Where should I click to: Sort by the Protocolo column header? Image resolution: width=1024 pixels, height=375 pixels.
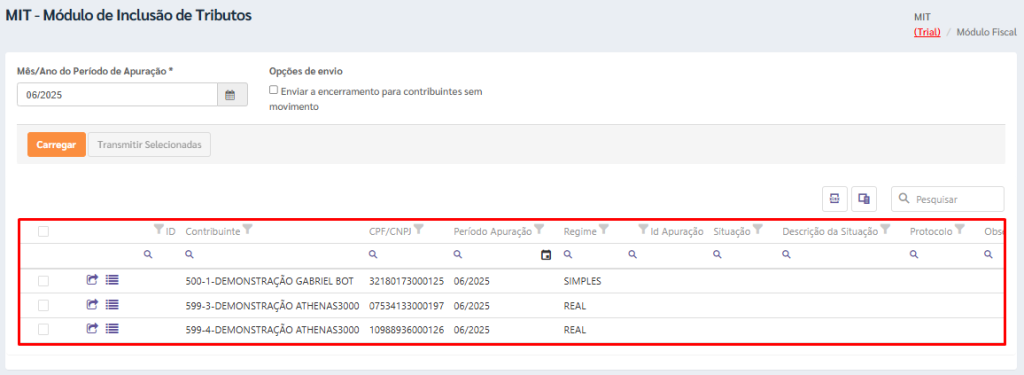pos(931,231)
